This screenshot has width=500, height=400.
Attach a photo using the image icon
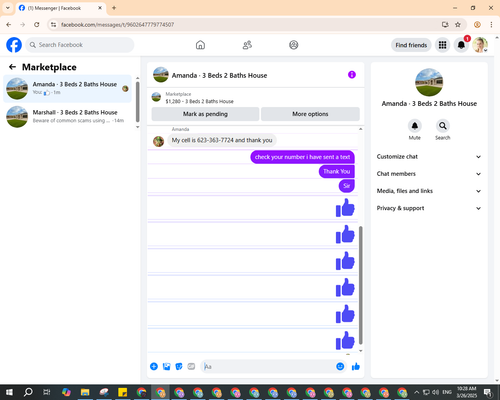point(166,367)
